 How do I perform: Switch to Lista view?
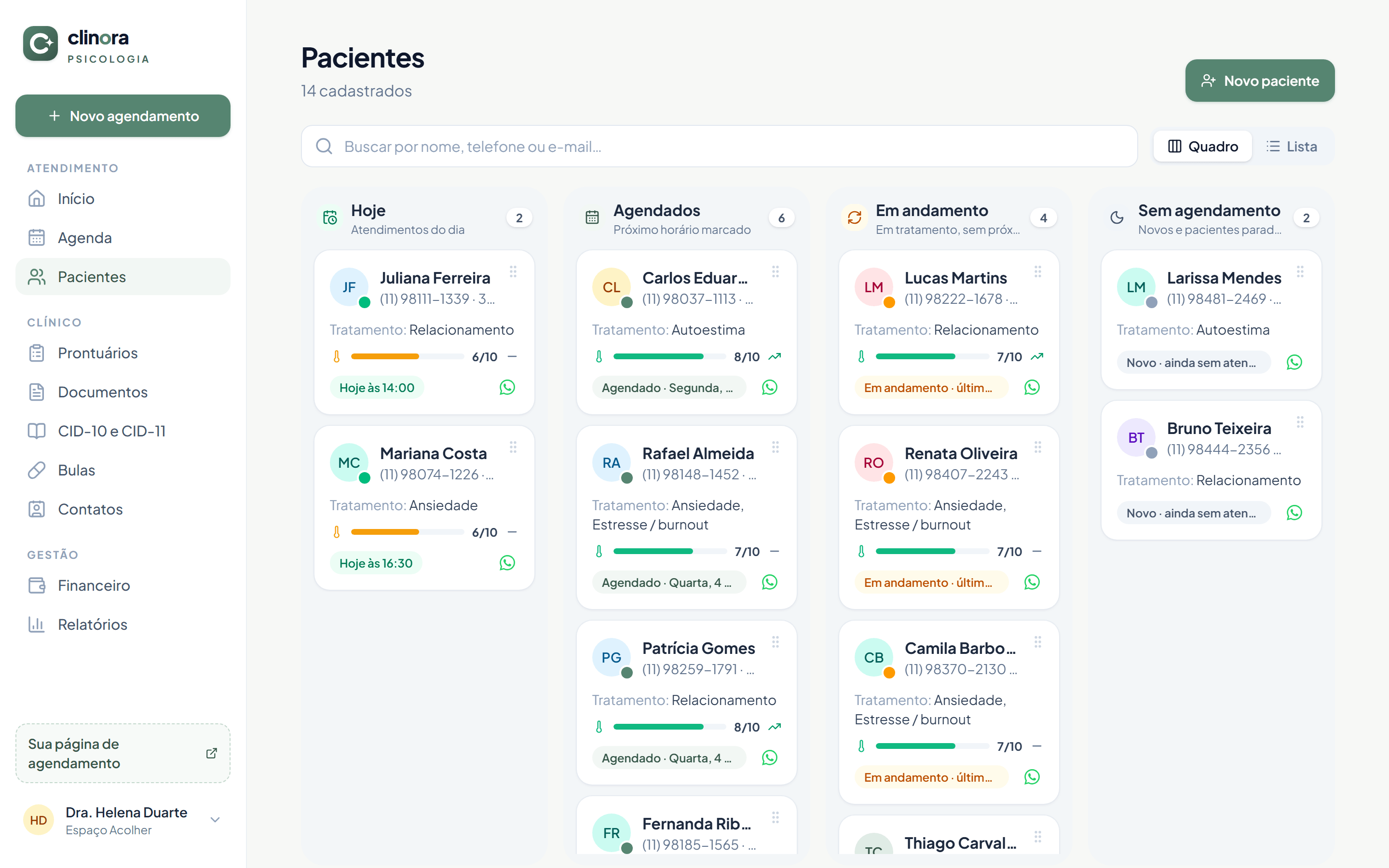[1292, 147]
